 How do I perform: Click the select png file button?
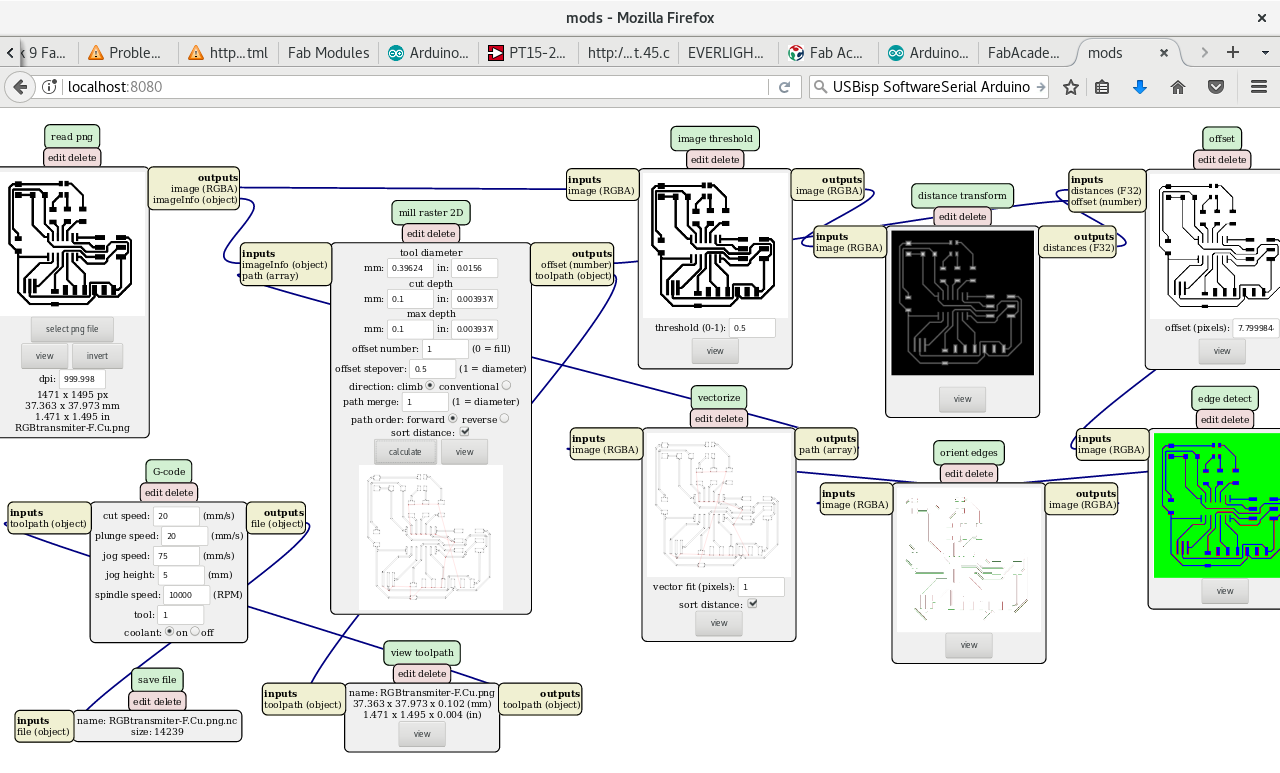click(x=72, y=329)
